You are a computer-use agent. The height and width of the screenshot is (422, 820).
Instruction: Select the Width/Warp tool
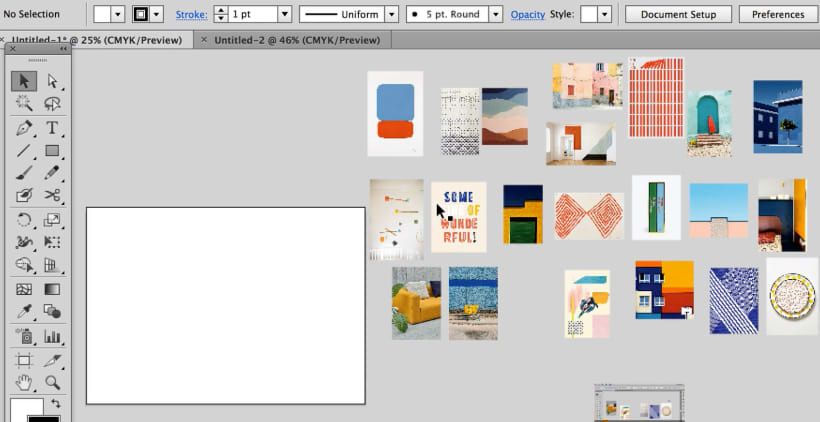point(24,242)
